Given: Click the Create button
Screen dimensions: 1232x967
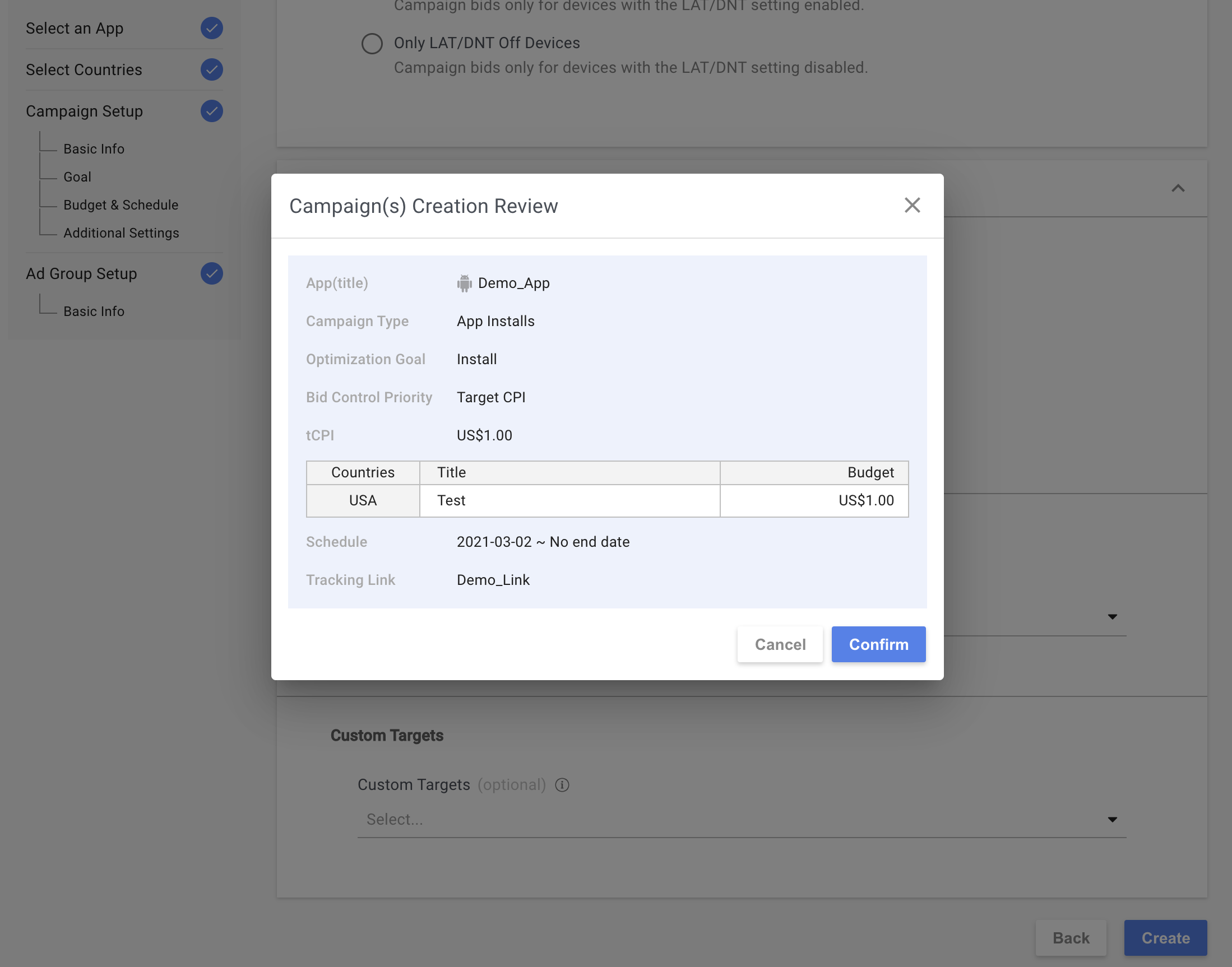Looking at the screenshot, I should click(x=1165, y=937).
